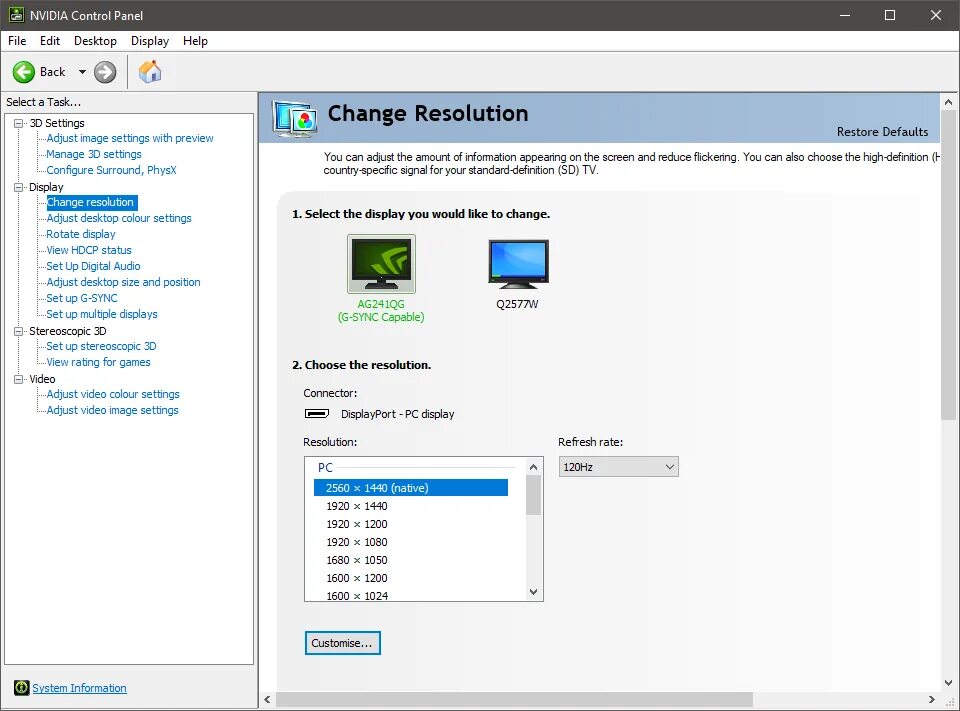Viewport: 960px width, 711px height.
Task: Open the Edit menu
Action: tap(50, 40)
